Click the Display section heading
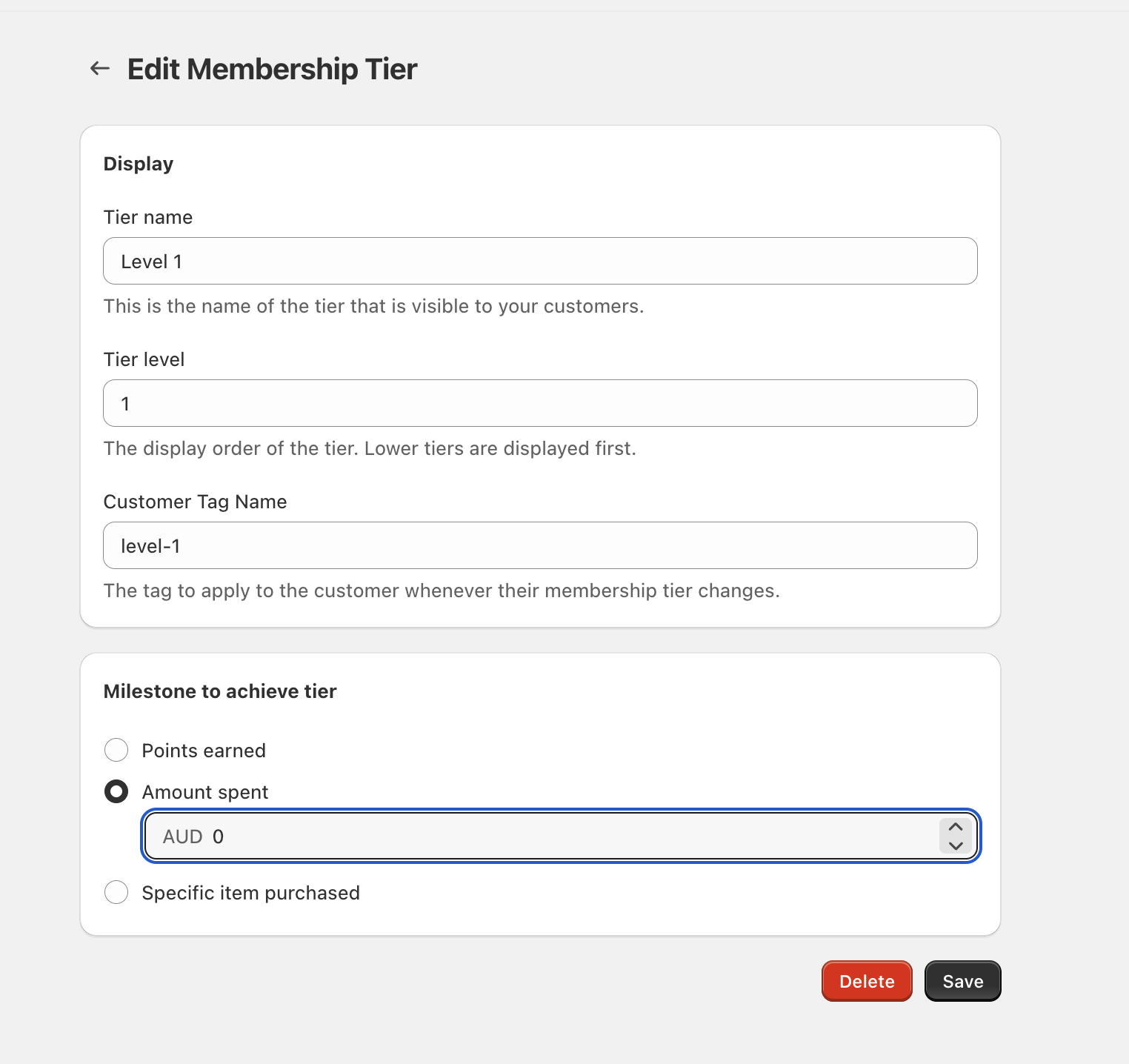Viewport: 1129px width, 1064px height. (x=138, y=163)
